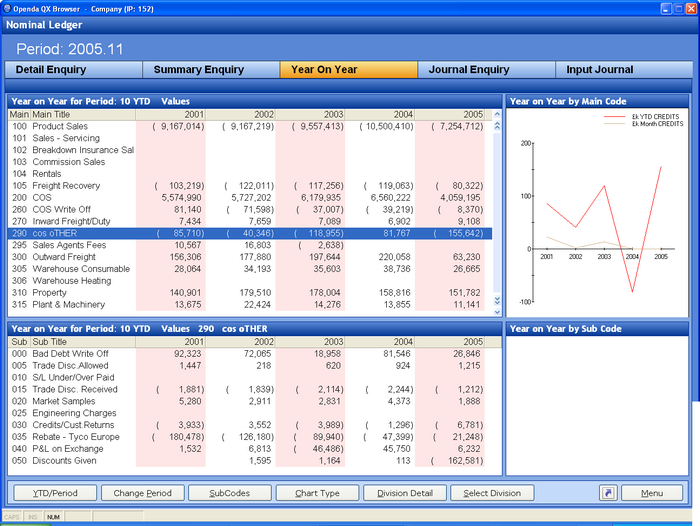700x526 pixels.
Task: Select the 260 COS Write Off row
Action: coord(250,209)
